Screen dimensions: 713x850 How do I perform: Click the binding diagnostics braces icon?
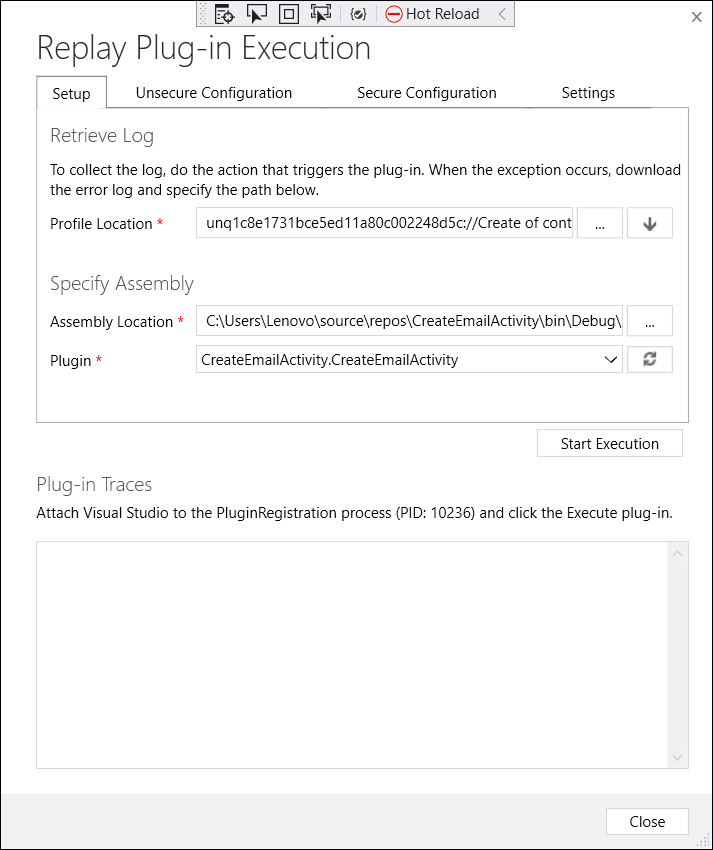tap(358, 14)
